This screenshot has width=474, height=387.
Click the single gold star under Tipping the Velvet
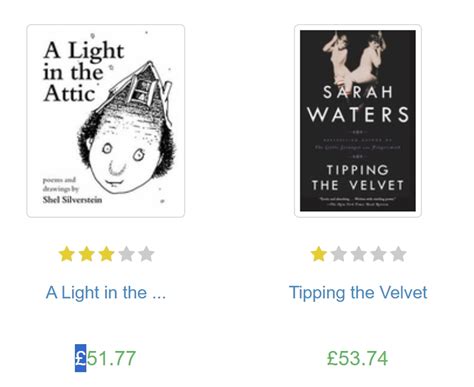[x=318, y=254]
